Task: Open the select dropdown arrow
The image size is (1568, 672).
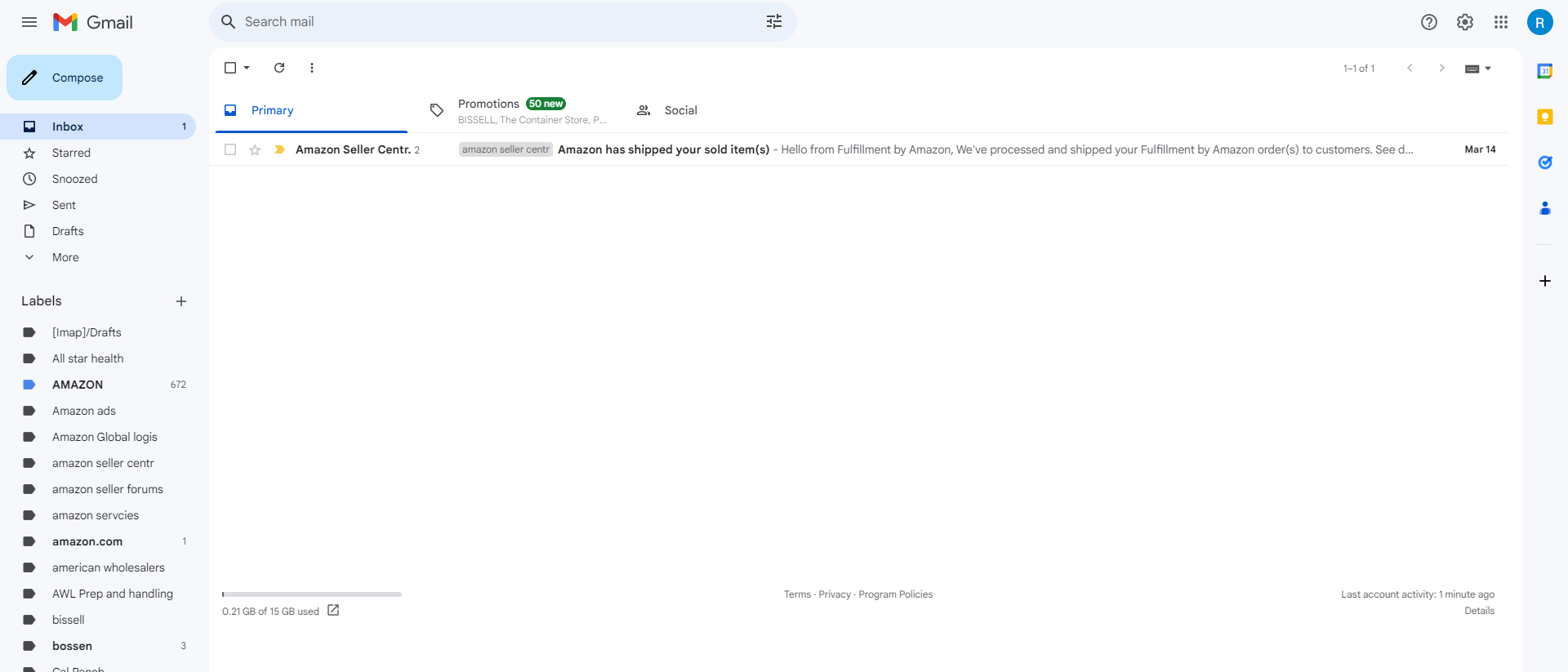Action: click(247, 68)
